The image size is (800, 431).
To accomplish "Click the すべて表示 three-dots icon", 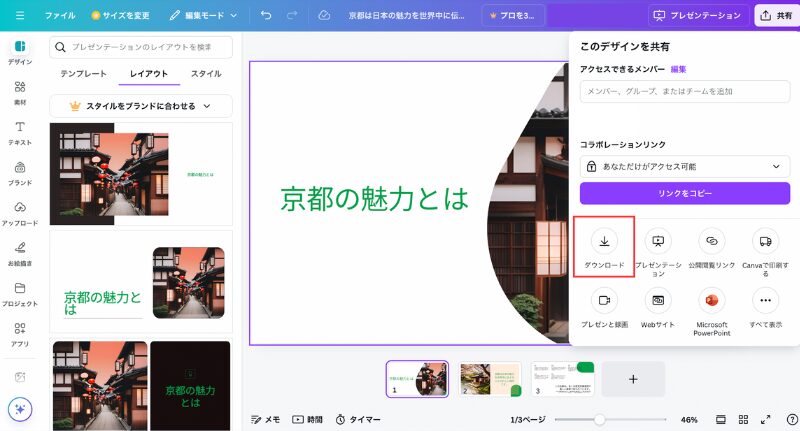I will pyautogui.click(x=765, y=300).
